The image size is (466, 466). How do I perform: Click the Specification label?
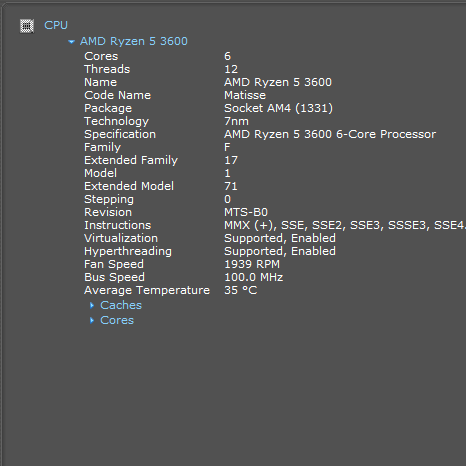pyautogui.click(x=120, y=134)
